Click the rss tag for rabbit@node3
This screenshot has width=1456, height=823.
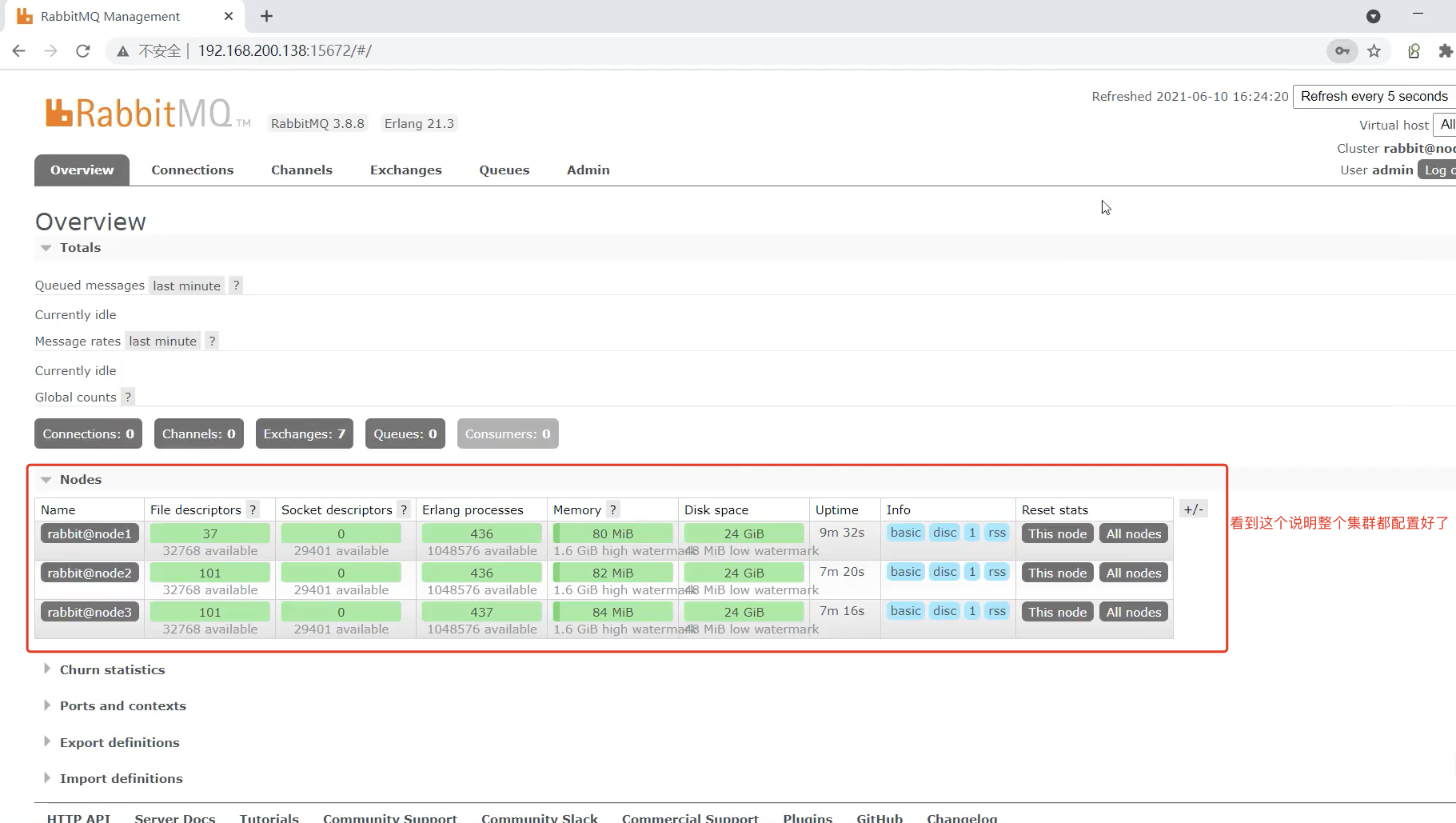tap(997, 611)
